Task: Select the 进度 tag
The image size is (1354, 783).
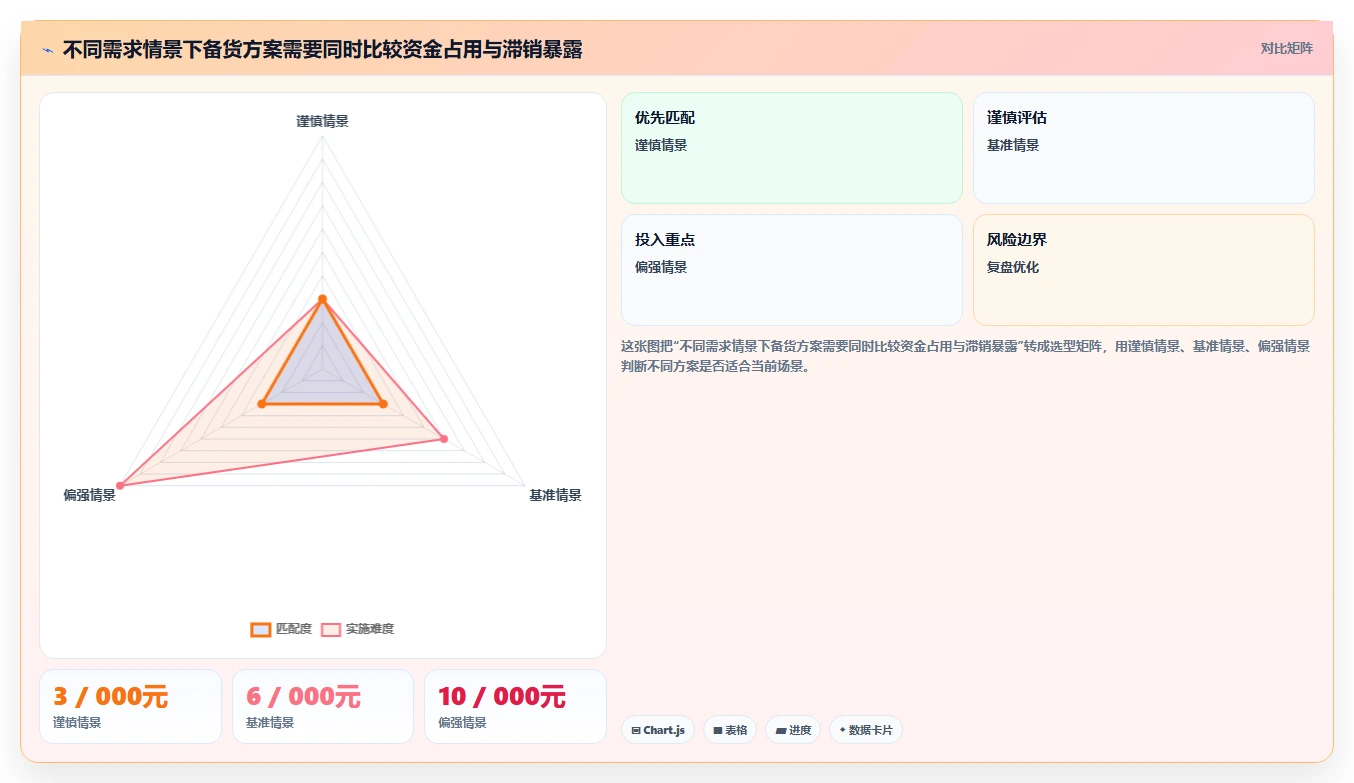Action: pos(793,730)
